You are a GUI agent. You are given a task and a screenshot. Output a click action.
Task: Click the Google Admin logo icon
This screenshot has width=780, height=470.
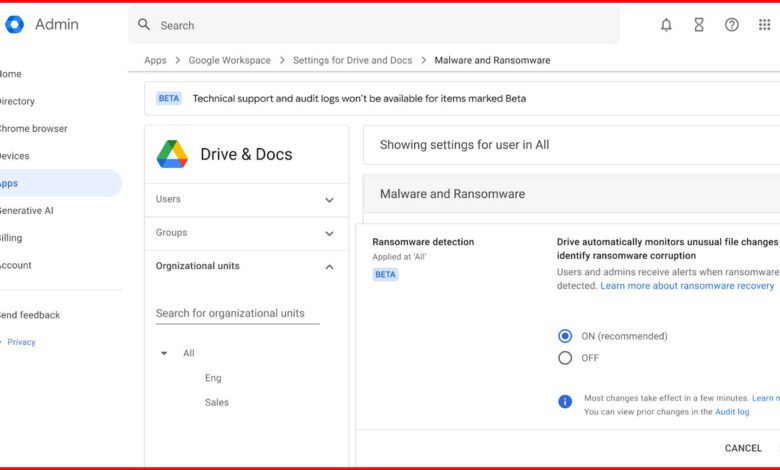[x=14, y=24]
